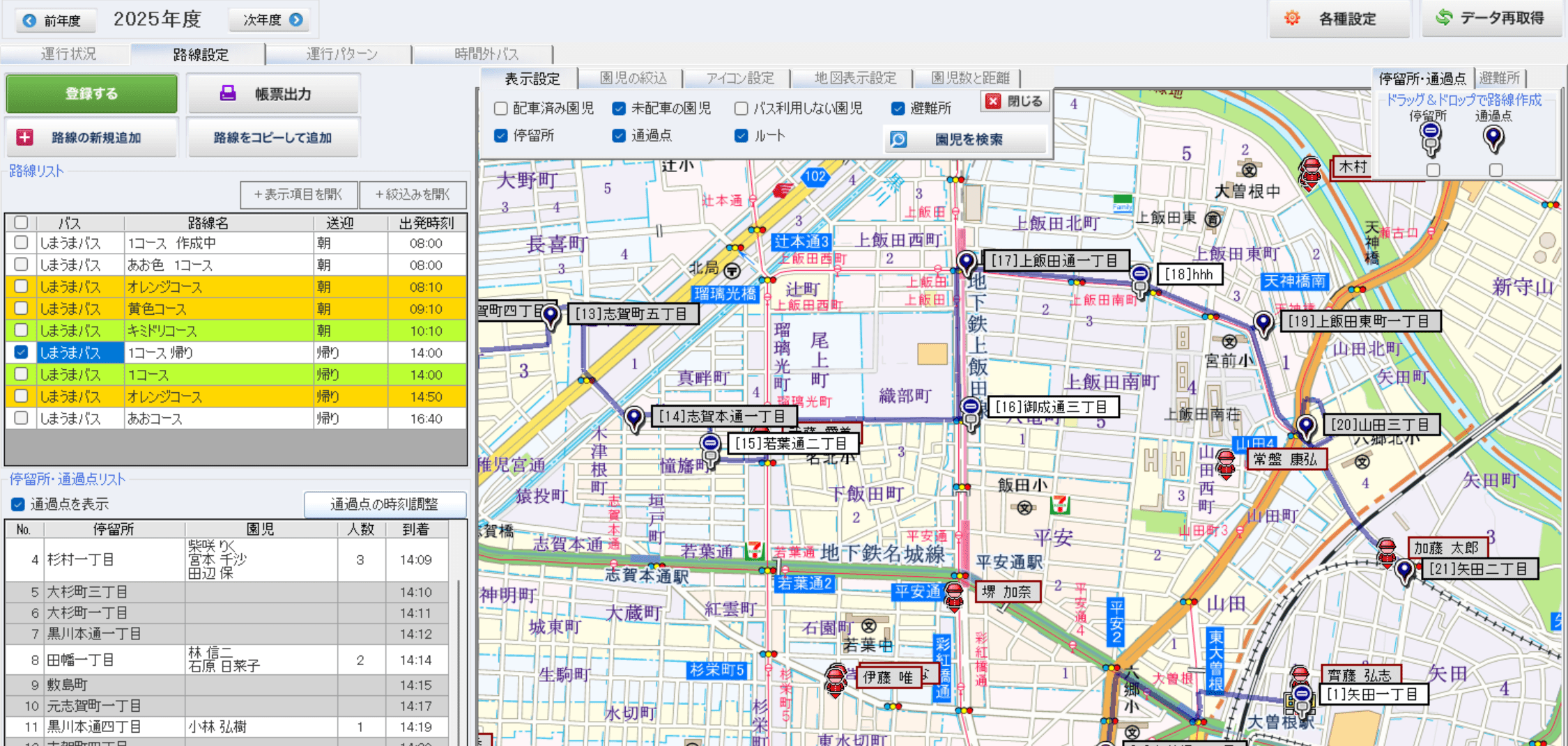Open the アイコン設定 tab

(x=739, y=78)
